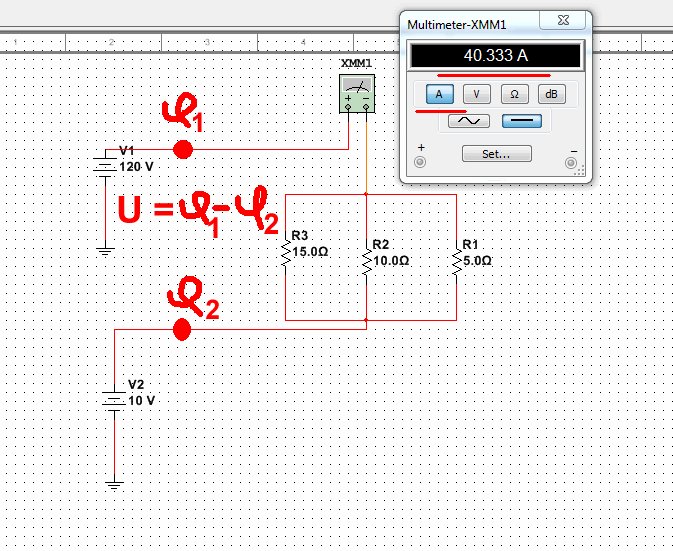Close the Multimeter-XMM1 window
Image resolution: width=673 pixels, height=551 pixels.
tap(564, 22)
